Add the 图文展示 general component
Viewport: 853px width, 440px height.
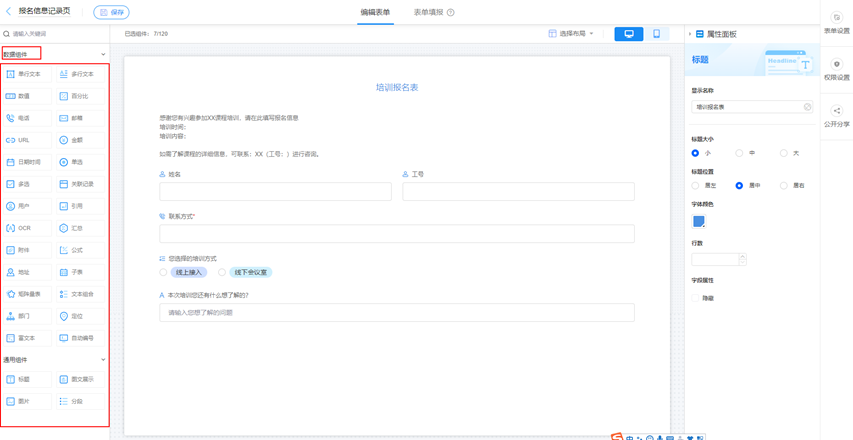[81, 380]
